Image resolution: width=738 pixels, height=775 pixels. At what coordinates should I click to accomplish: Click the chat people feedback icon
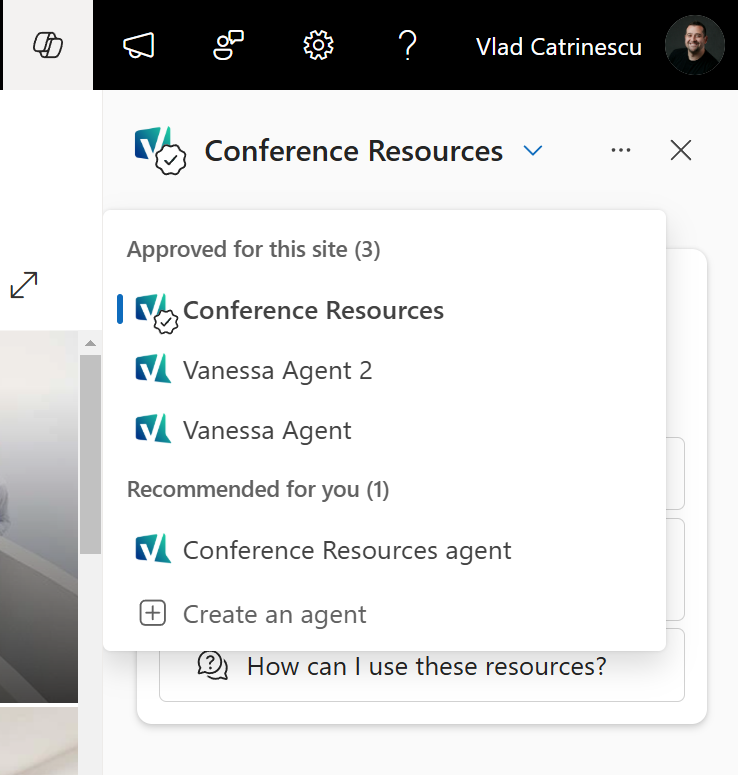pyautogui.click(x=228, y=45)
